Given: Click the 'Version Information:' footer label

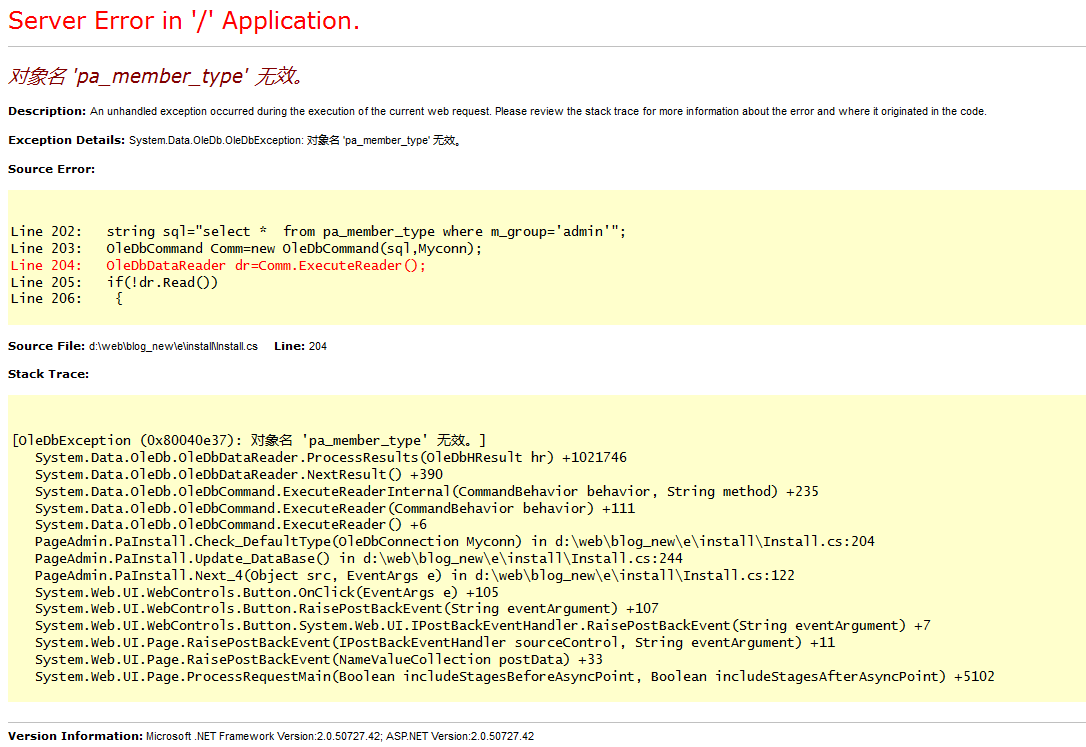Looking at the screenshot, I should [x=75, y=736].
